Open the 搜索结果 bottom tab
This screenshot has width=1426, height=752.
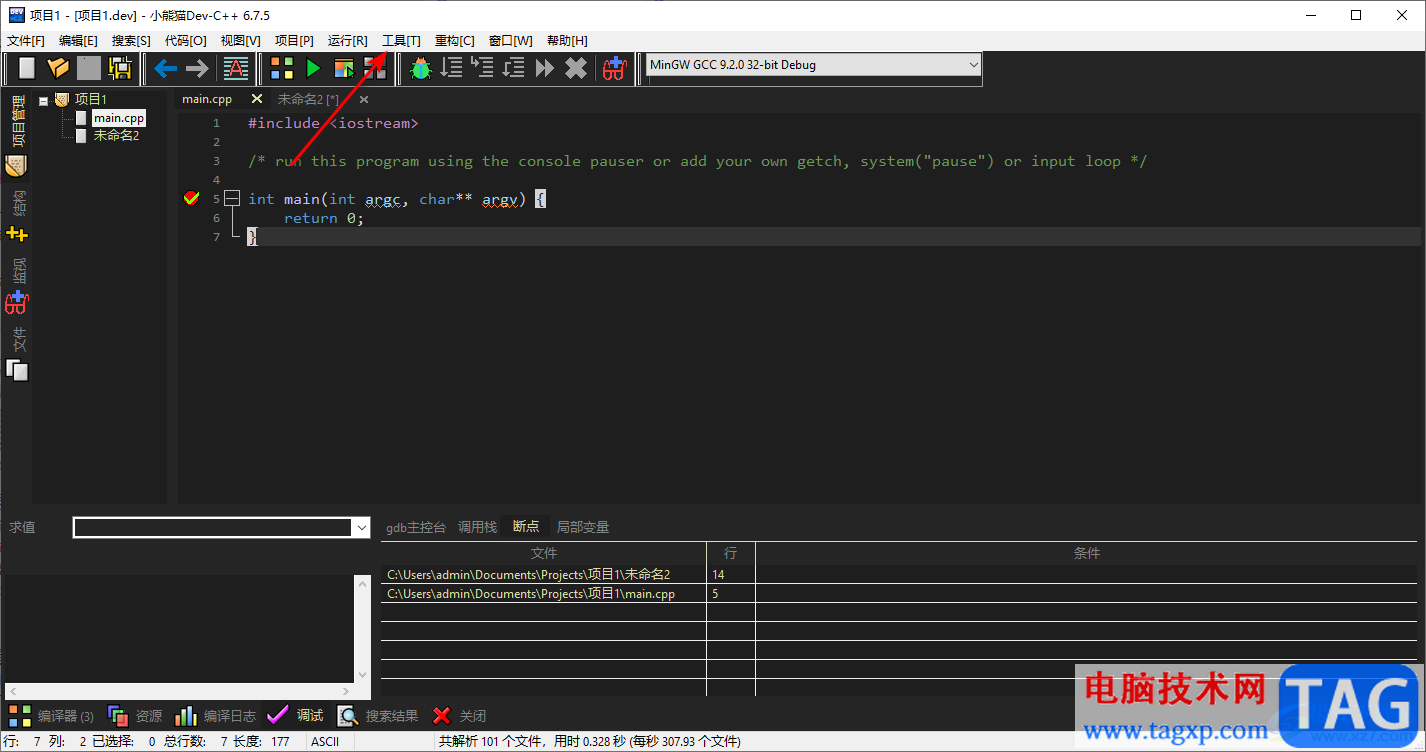[x=378, y=716]
